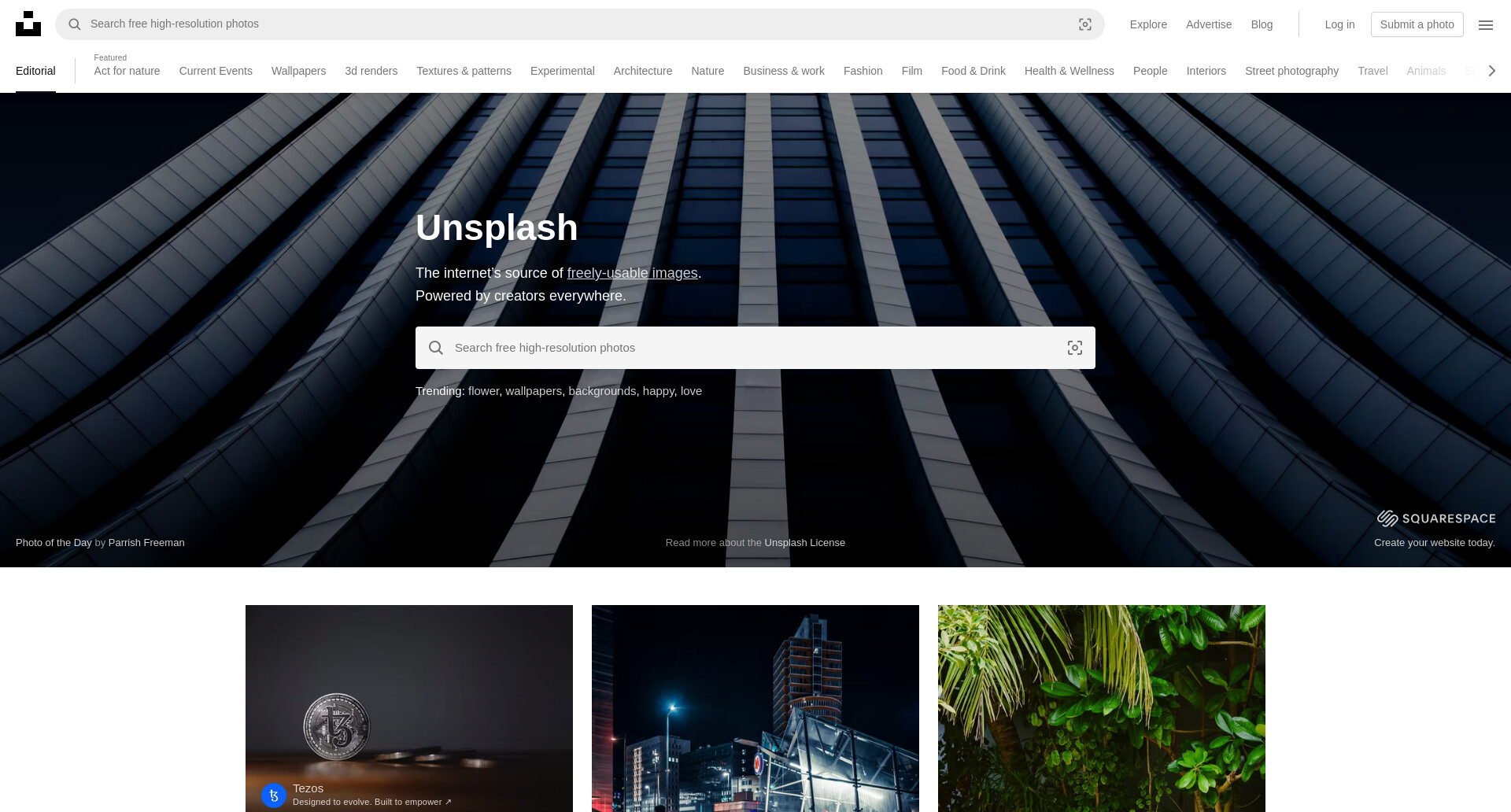The image size is (1511, 812).
Task: Click Create your website today ad text
Action: (1434, 542)
